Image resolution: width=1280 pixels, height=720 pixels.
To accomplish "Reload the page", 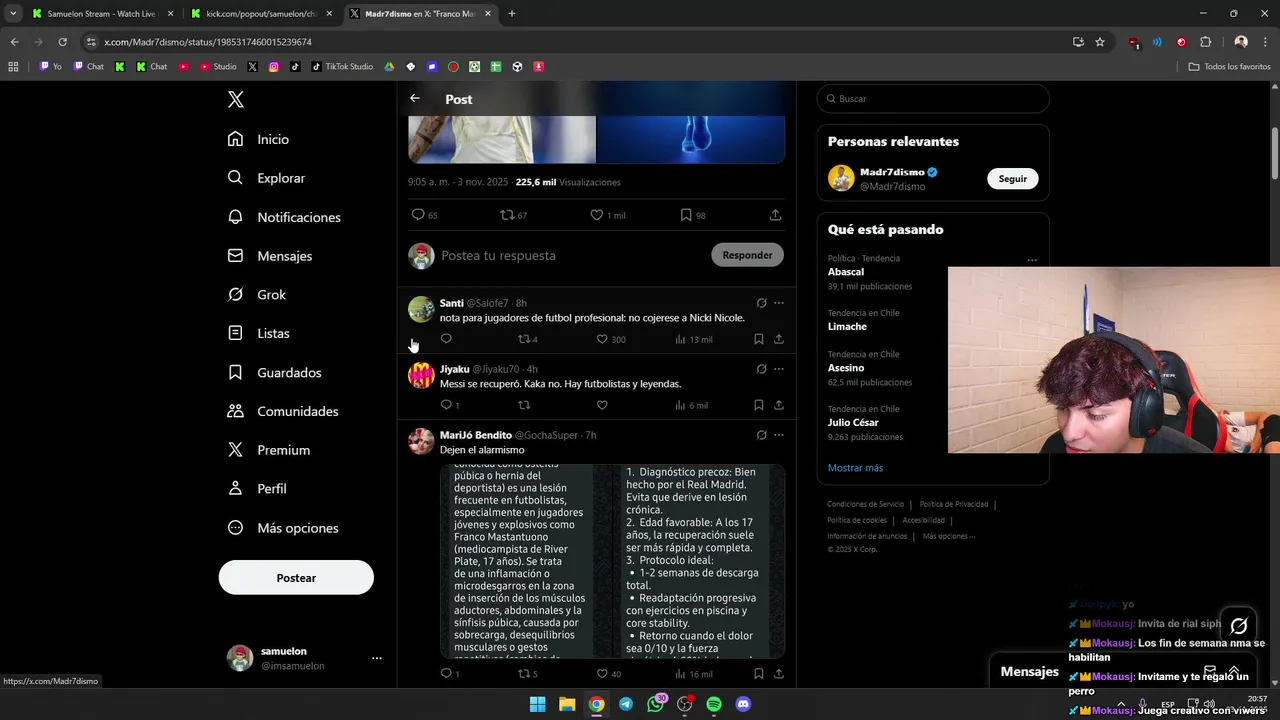I will point(62,42).
